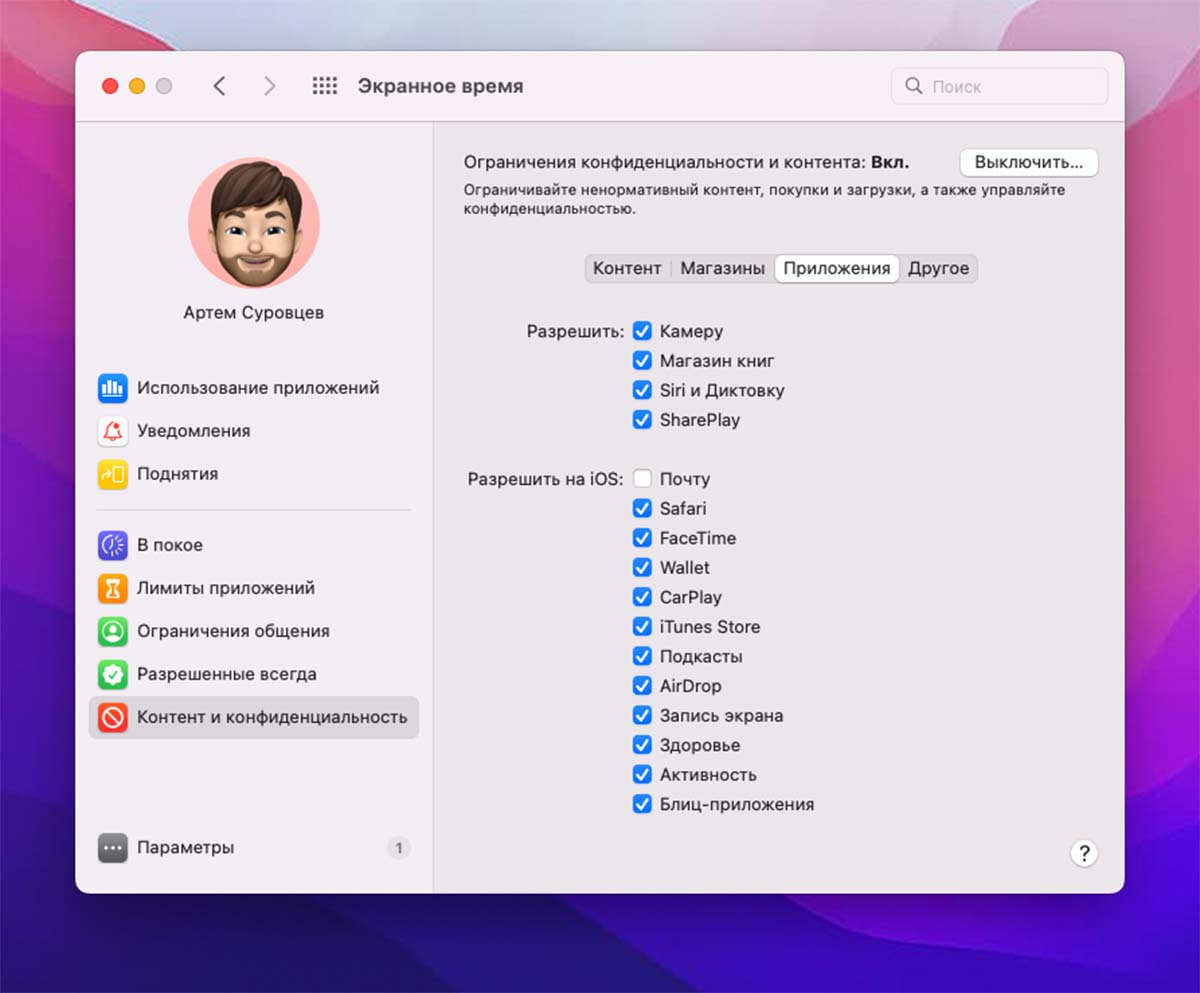Screen dimensions: 1200x993
Task: Go back with the left chevron
Action: (219, 86)
